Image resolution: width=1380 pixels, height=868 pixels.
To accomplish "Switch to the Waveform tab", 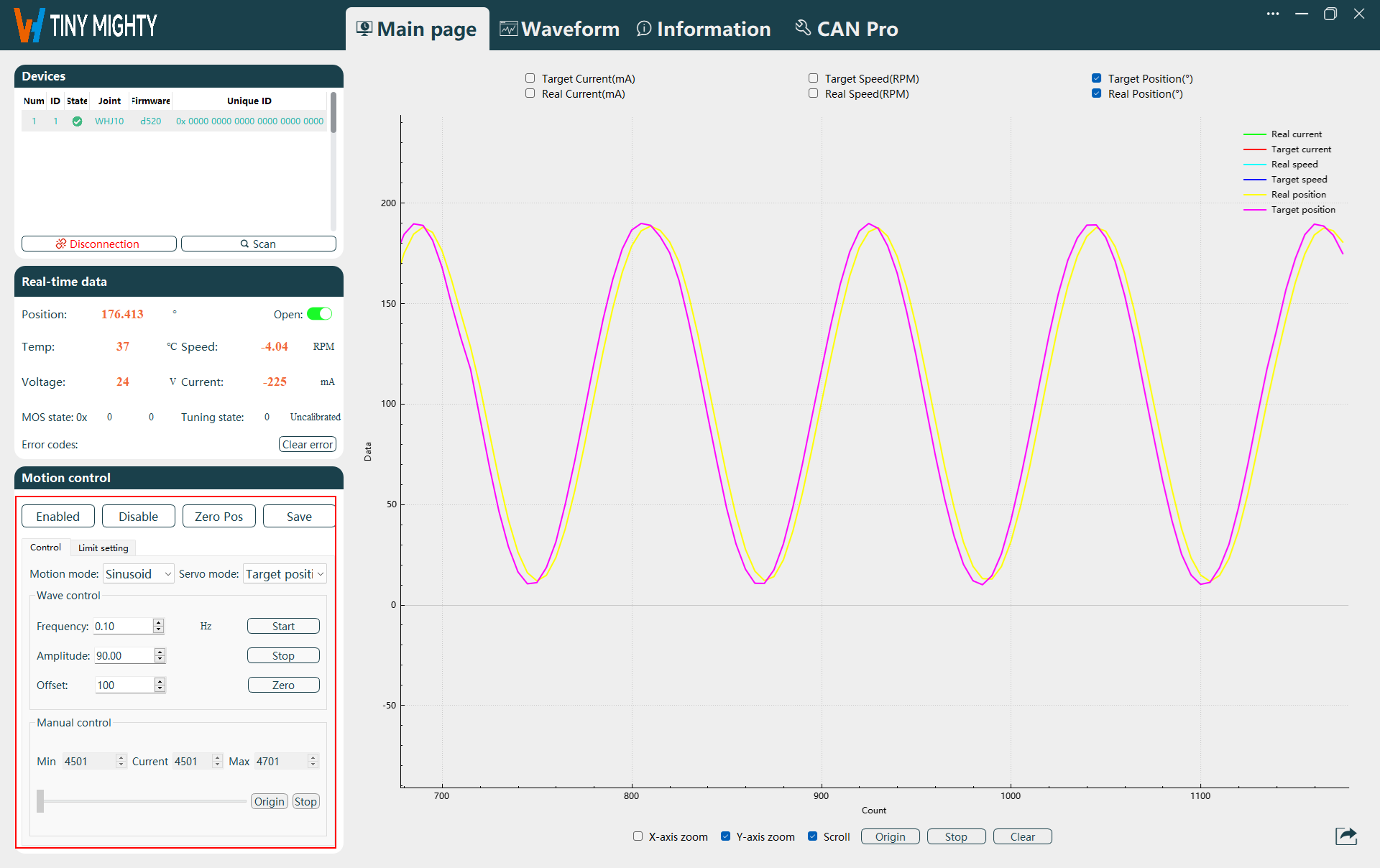I will pos(559,29).
